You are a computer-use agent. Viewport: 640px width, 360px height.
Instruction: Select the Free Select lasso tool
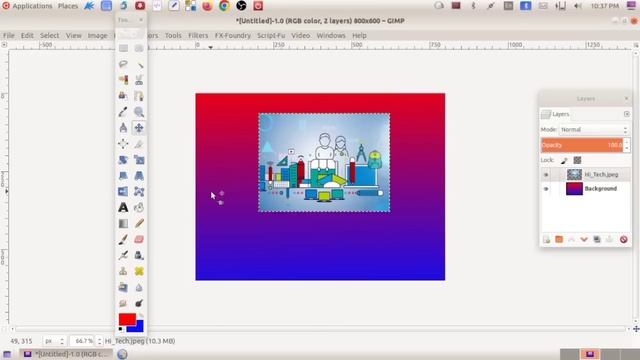(123, 64)
